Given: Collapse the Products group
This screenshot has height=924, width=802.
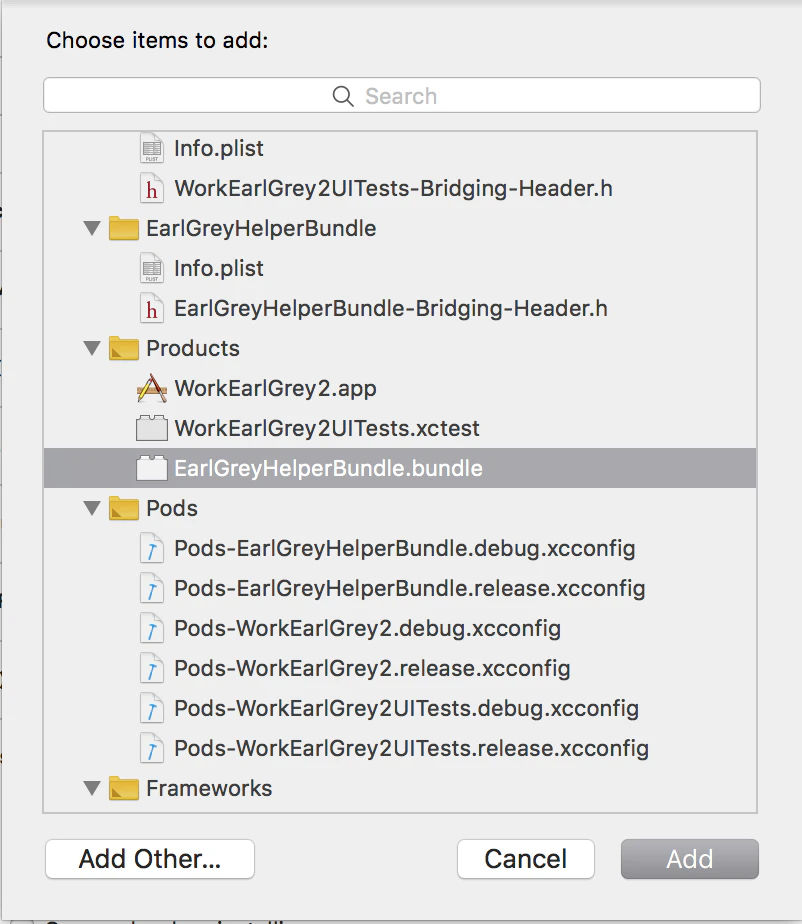Looking at the screenshot, I should 92,348.
